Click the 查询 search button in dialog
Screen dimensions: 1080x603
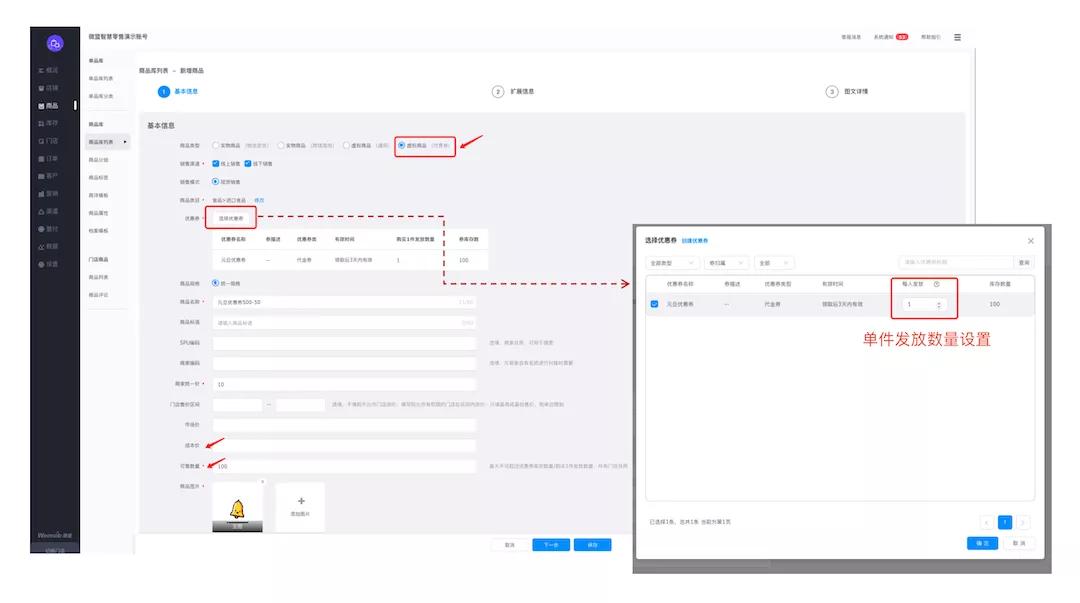click(x=1024, y=263)
